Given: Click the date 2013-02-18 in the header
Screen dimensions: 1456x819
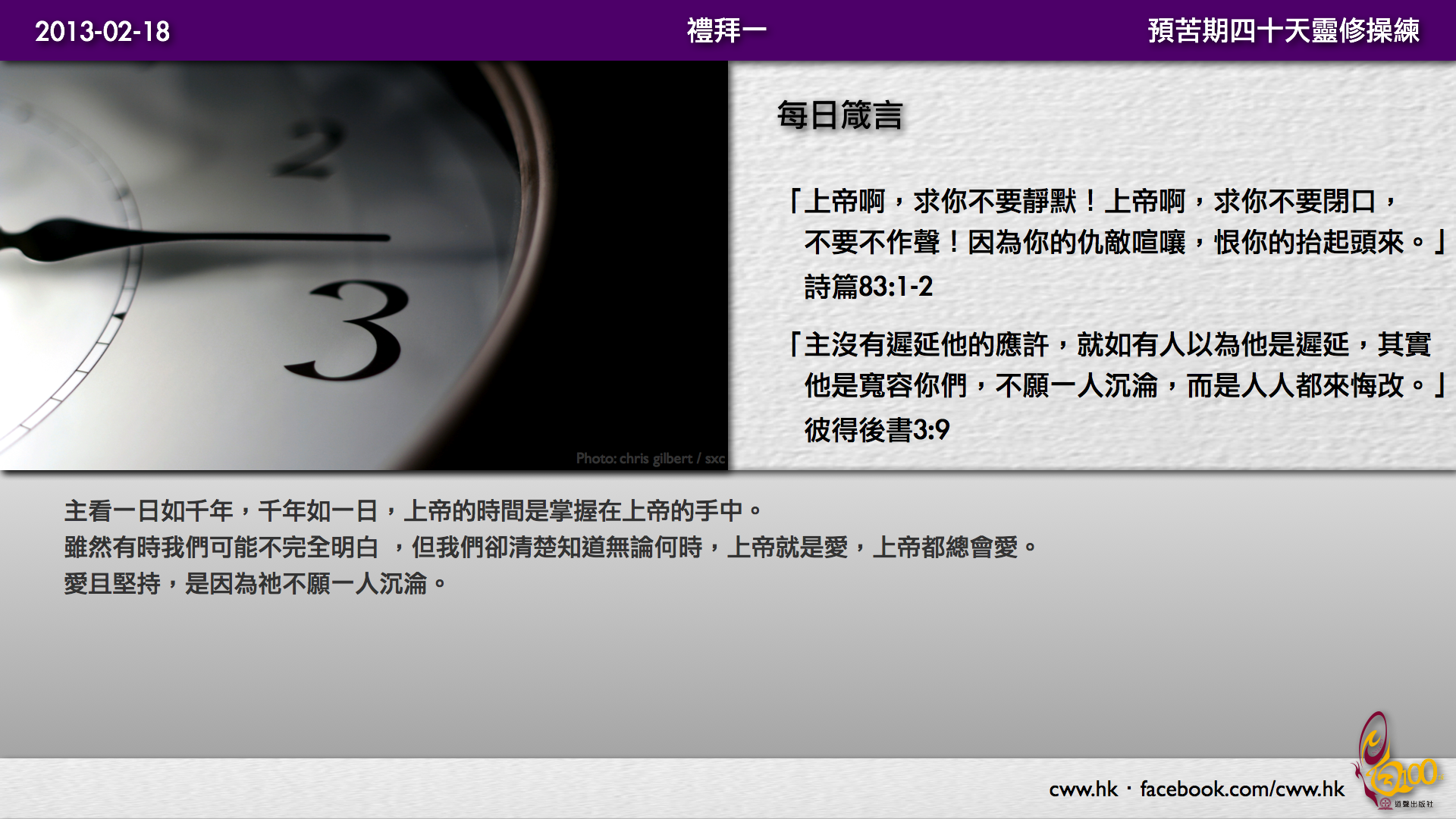Looking at the screenshot, I should coord(102,31).
